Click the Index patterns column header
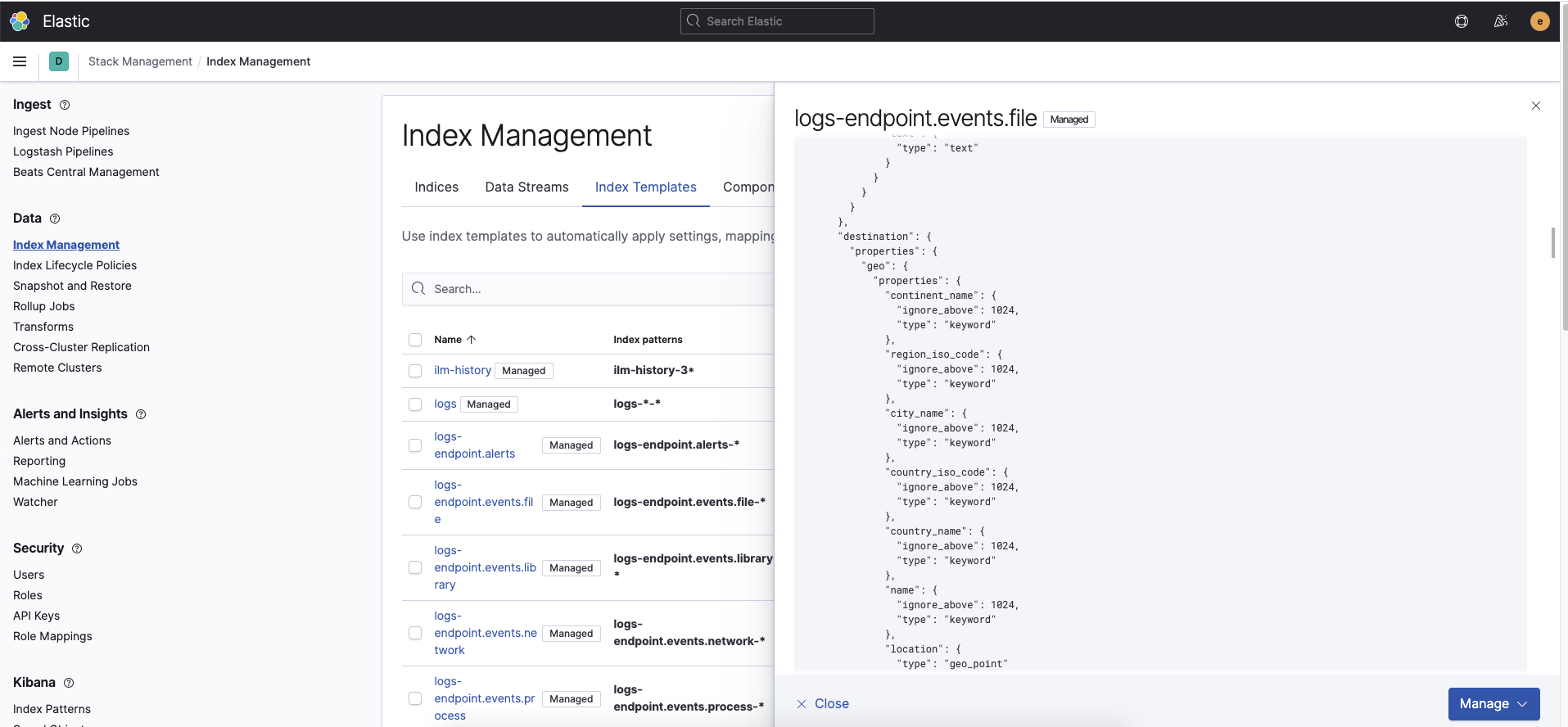1568x727 pixels. (x=648, y=340)
